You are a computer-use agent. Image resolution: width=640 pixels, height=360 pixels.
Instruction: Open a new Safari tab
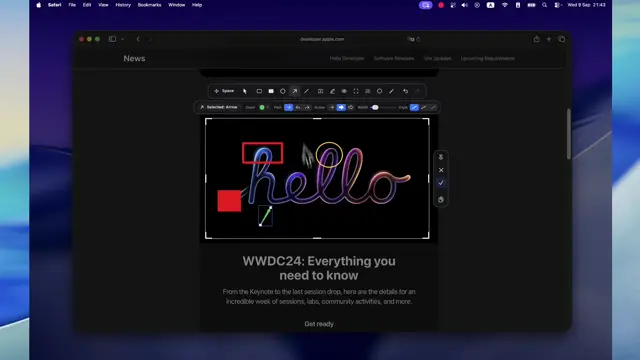(549, 39)
